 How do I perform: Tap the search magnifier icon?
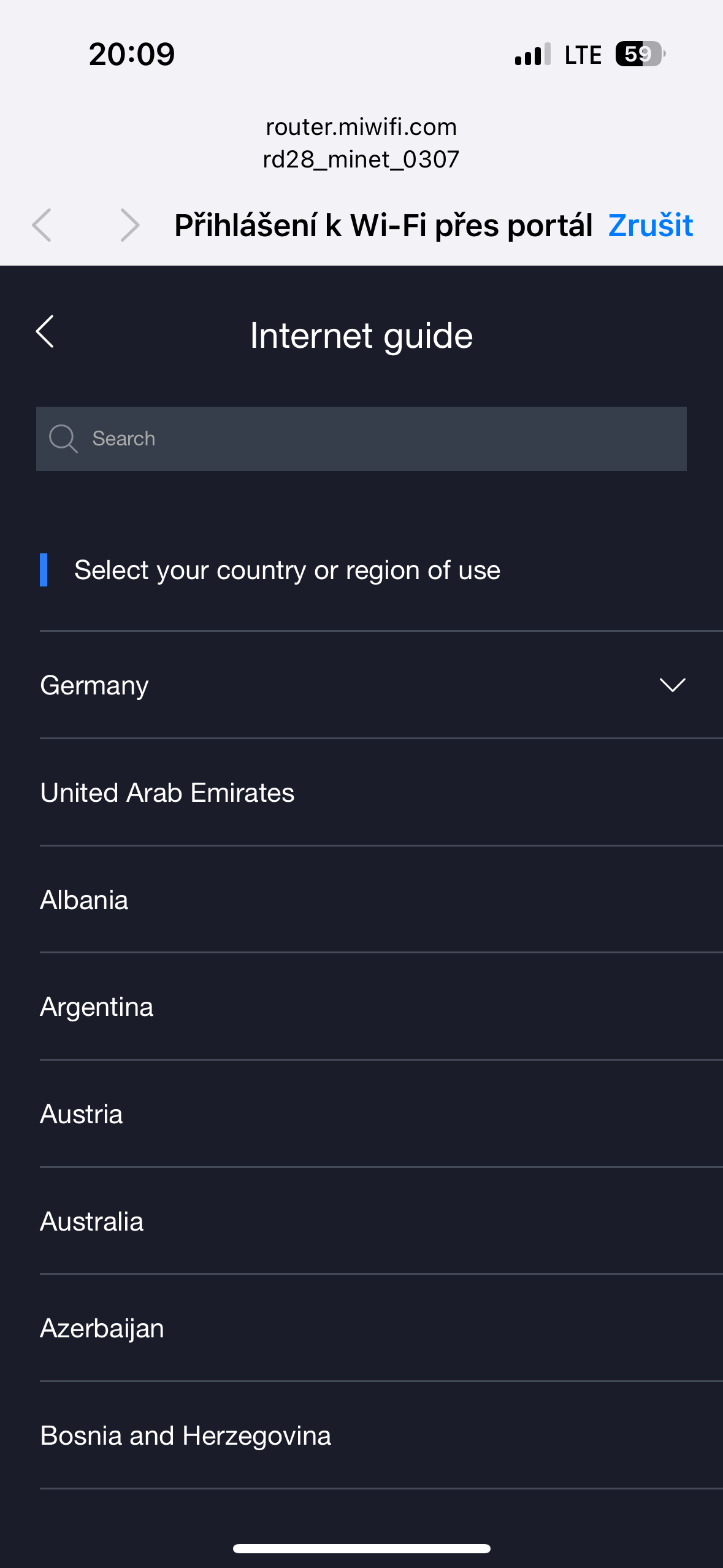[x=63, y=439]
